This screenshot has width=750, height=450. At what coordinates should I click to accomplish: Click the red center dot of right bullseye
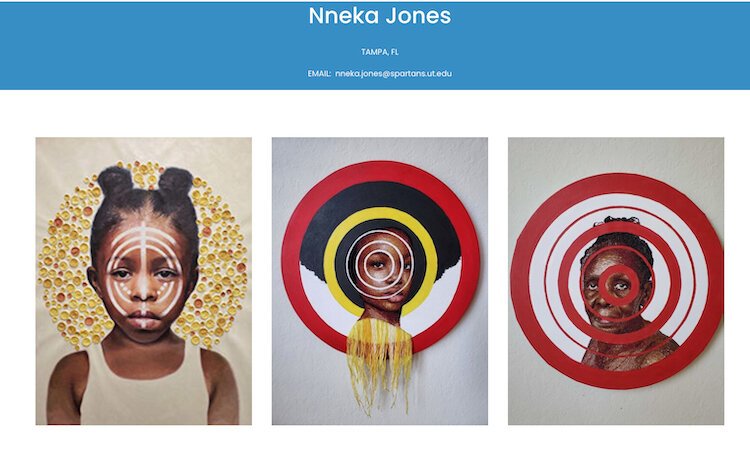coord(615,286)
